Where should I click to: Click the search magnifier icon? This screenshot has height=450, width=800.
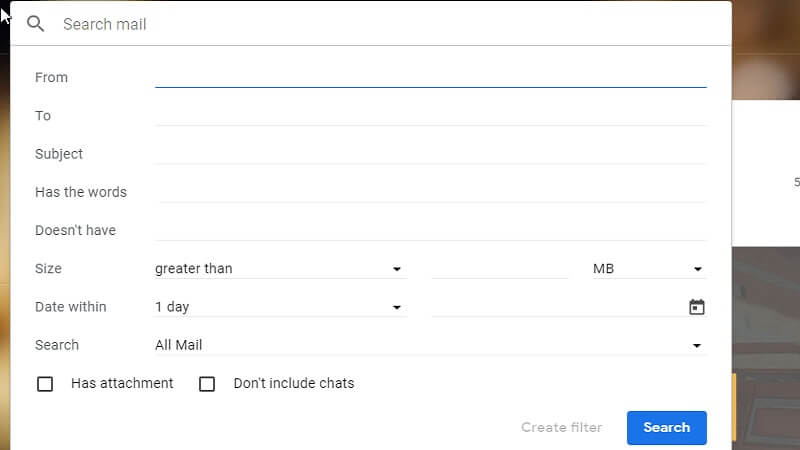[36, 23]
